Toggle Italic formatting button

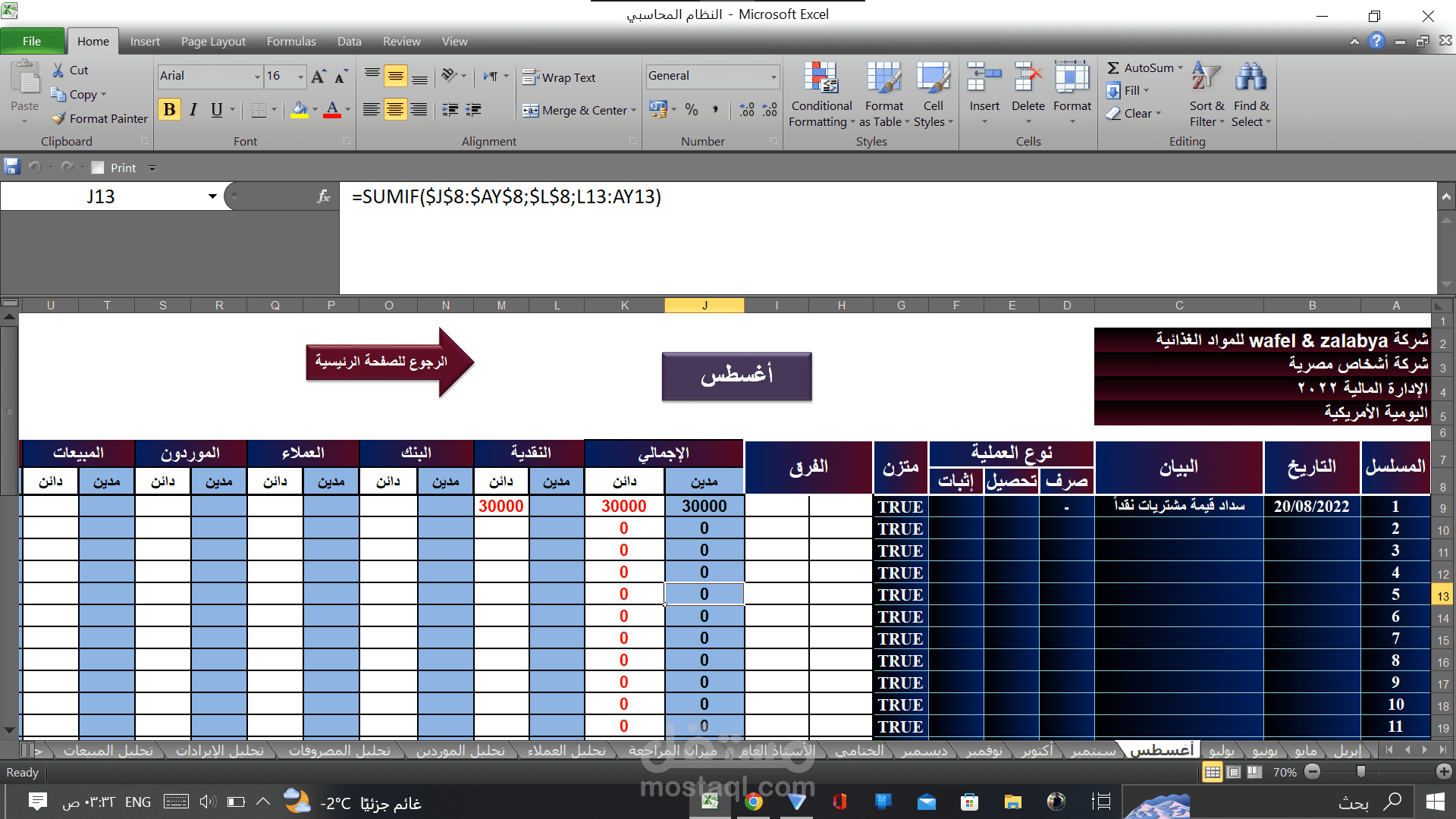[193, 110]
